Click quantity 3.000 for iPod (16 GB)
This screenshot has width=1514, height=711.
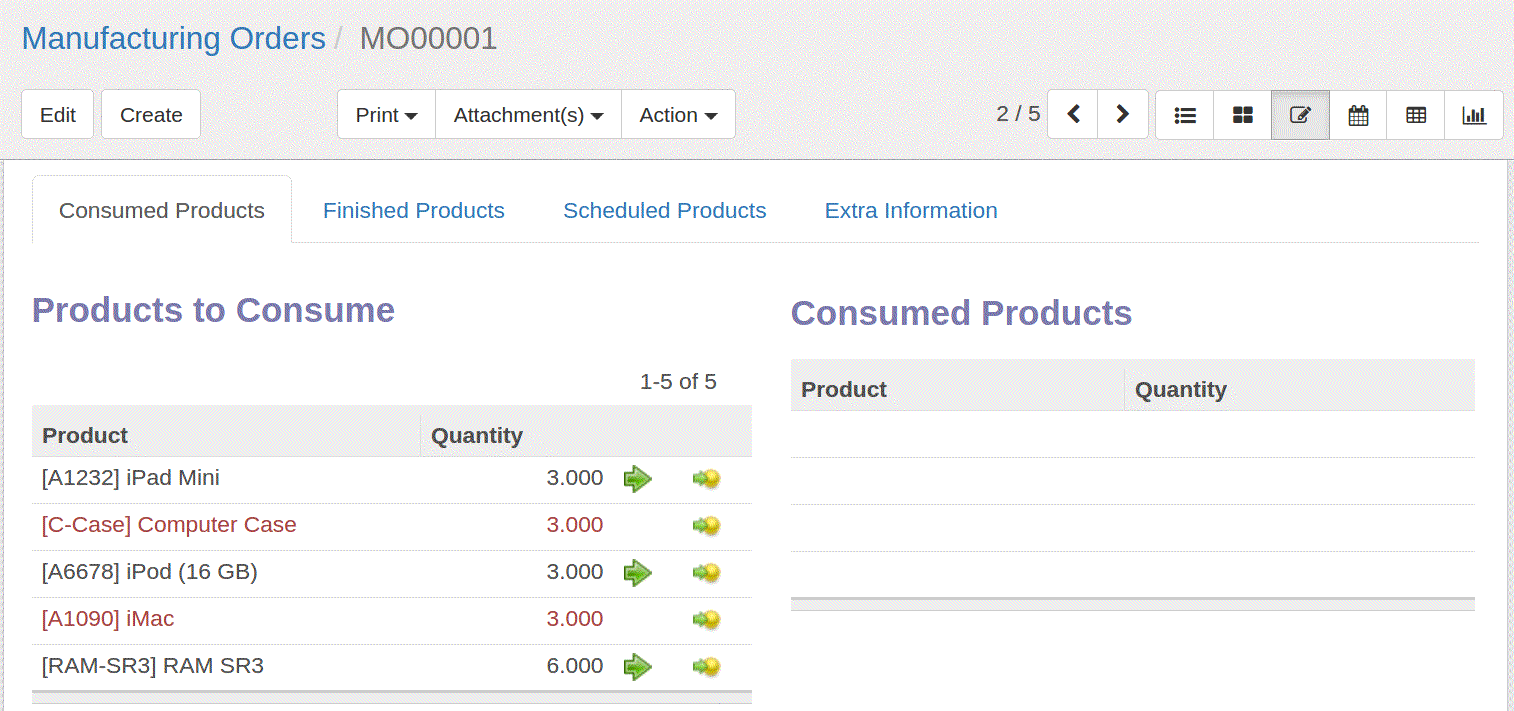[575, 572]
